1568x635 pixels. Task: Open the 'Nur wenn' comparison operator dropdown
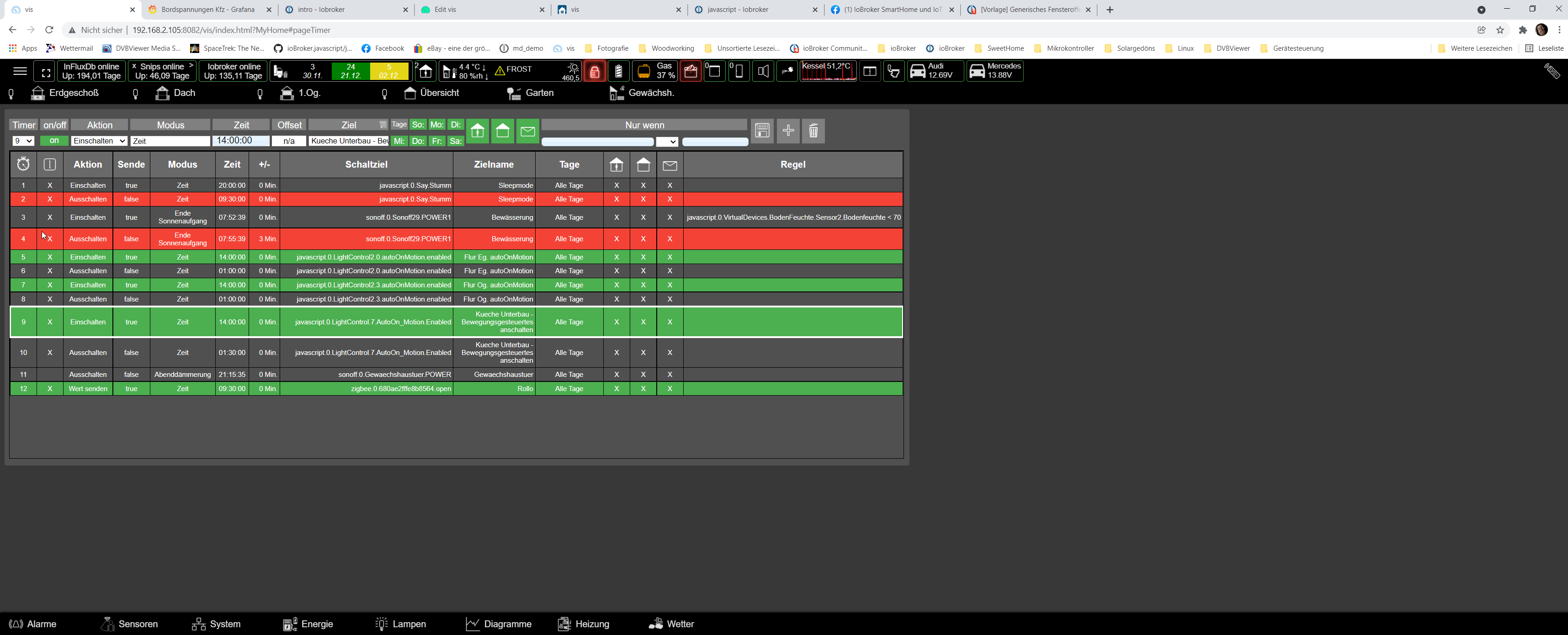pyautogui.click(x=666, y=142)
